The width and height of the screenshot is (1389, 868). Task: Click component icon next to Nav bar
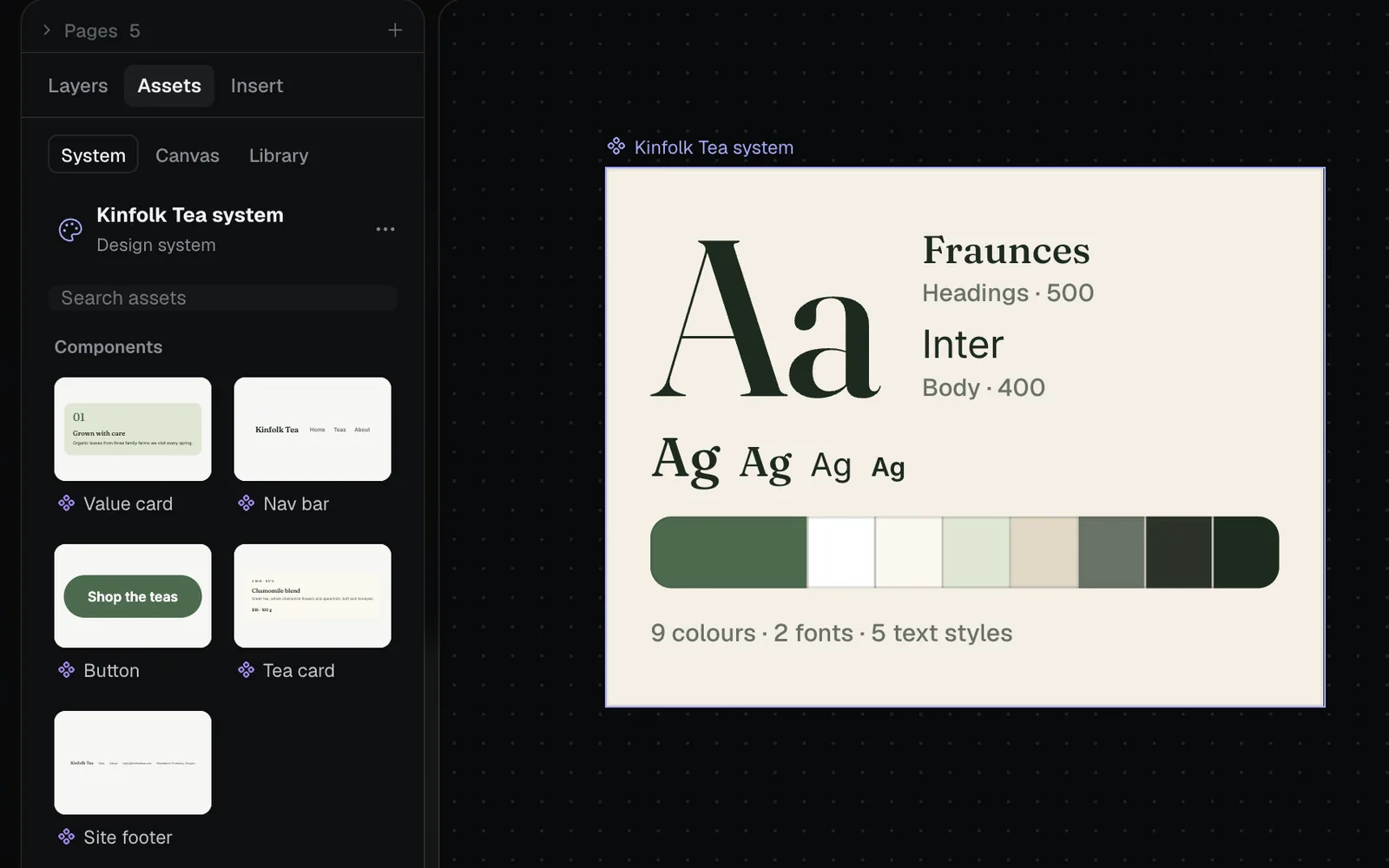(246, 503)
